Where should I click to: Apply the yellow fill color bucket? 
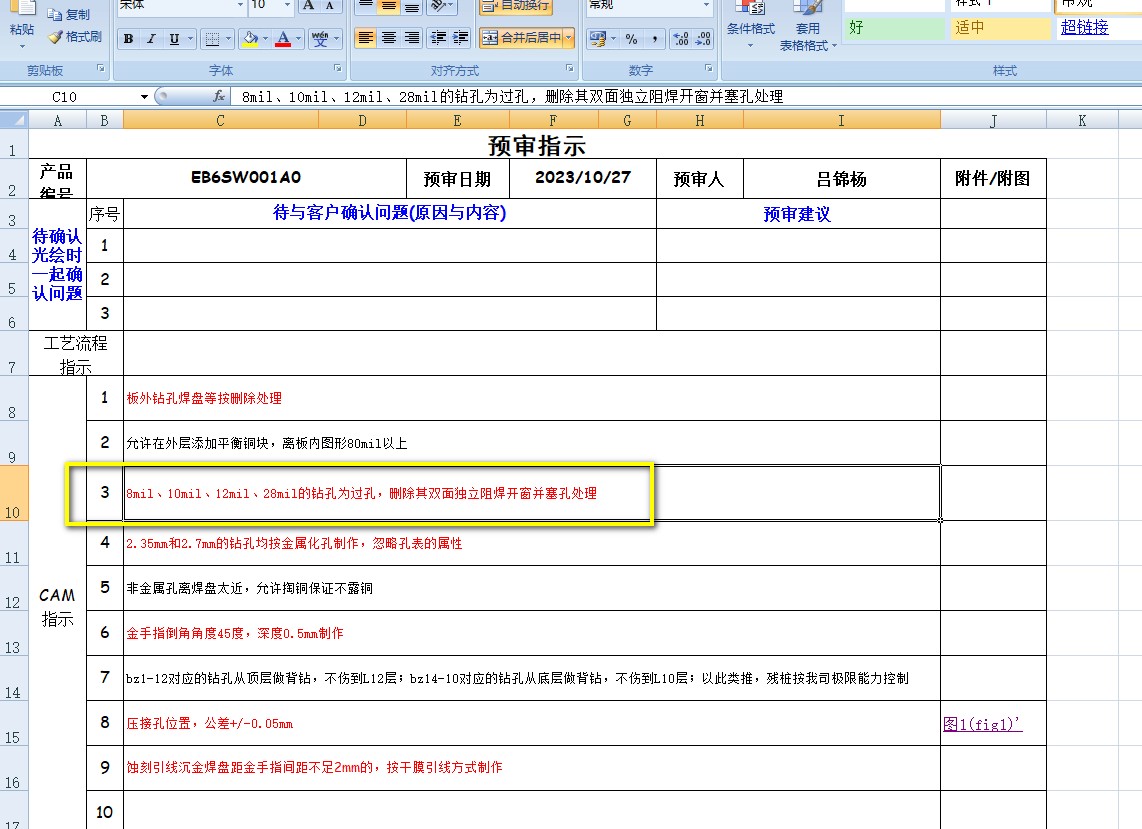251,39
